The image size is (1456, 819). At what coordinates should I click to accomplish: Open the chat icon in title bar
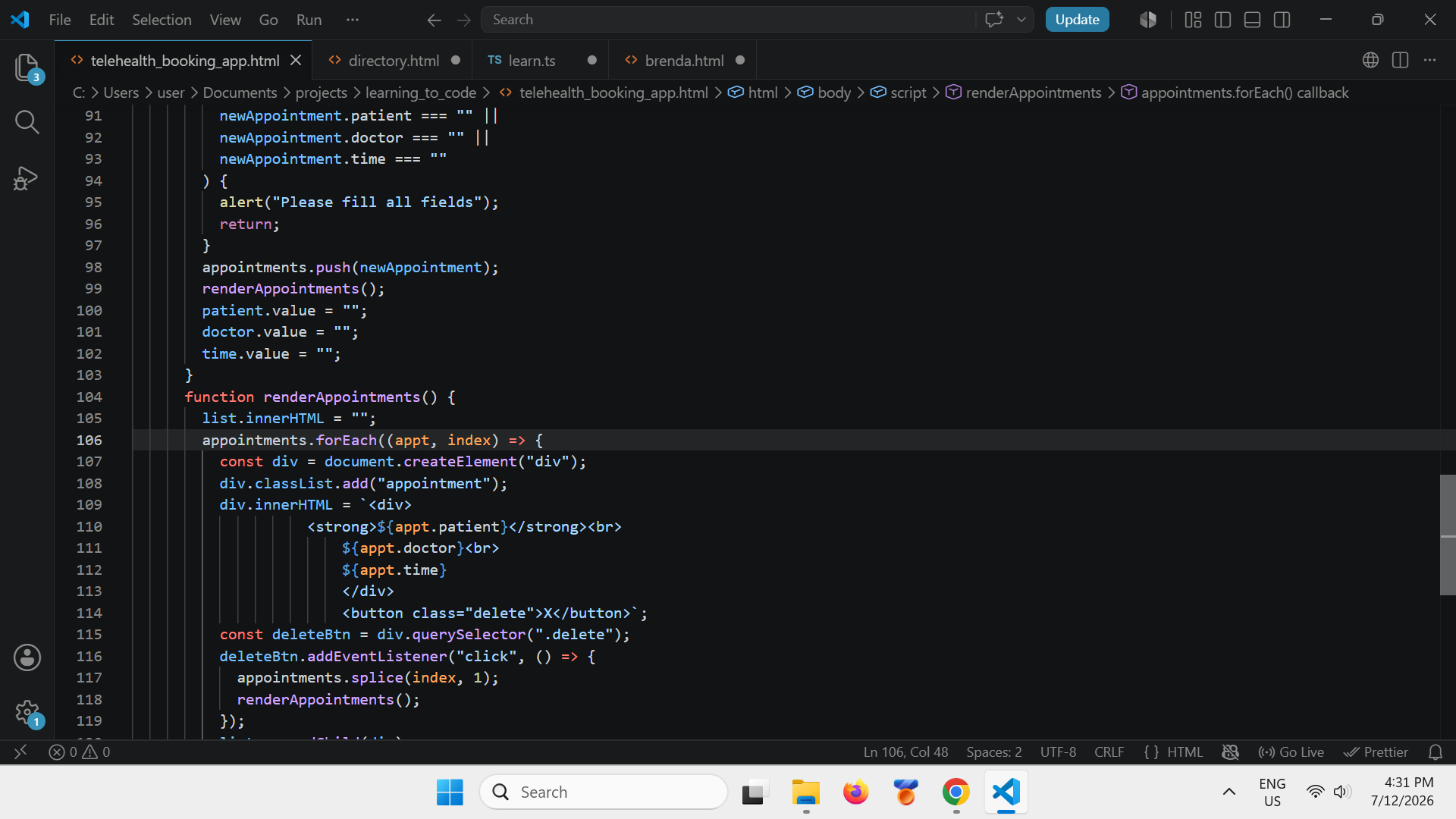(x=994, y=20)
